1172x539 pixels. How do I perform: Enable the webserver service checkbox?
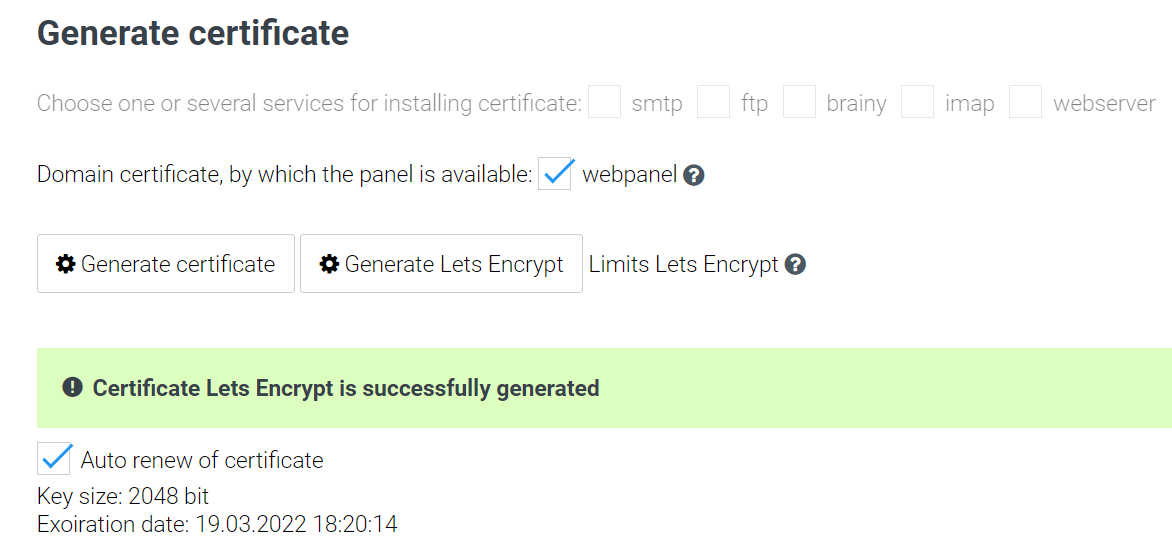[x=1026, y=102]
